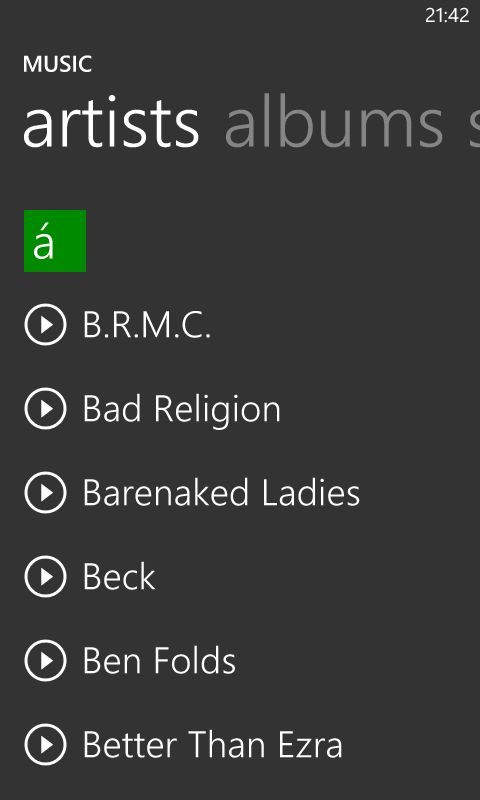Select the artists pivot header
The width and height of the screenshot is (480, 800).
tap(111, 124)
